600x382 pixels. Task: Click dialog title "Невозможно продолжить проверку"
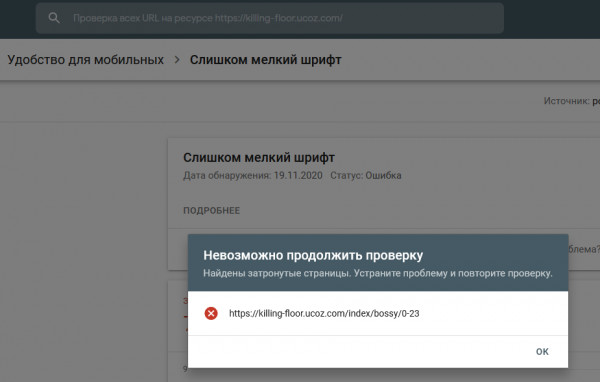pos(313,255)
